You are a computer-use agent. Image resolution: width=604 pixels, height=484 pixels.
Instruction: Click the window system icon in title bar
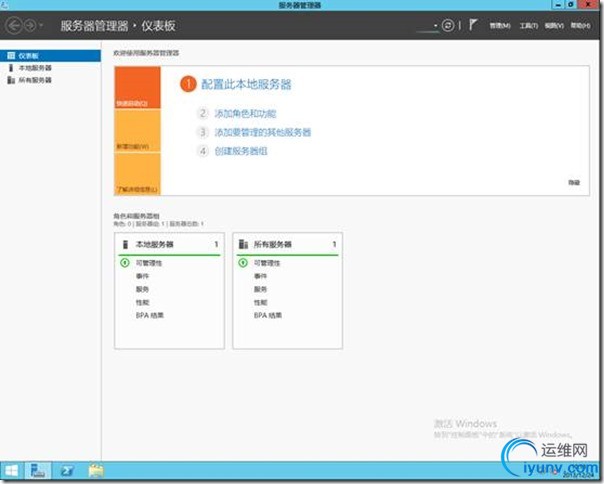(x=4, y=5)
